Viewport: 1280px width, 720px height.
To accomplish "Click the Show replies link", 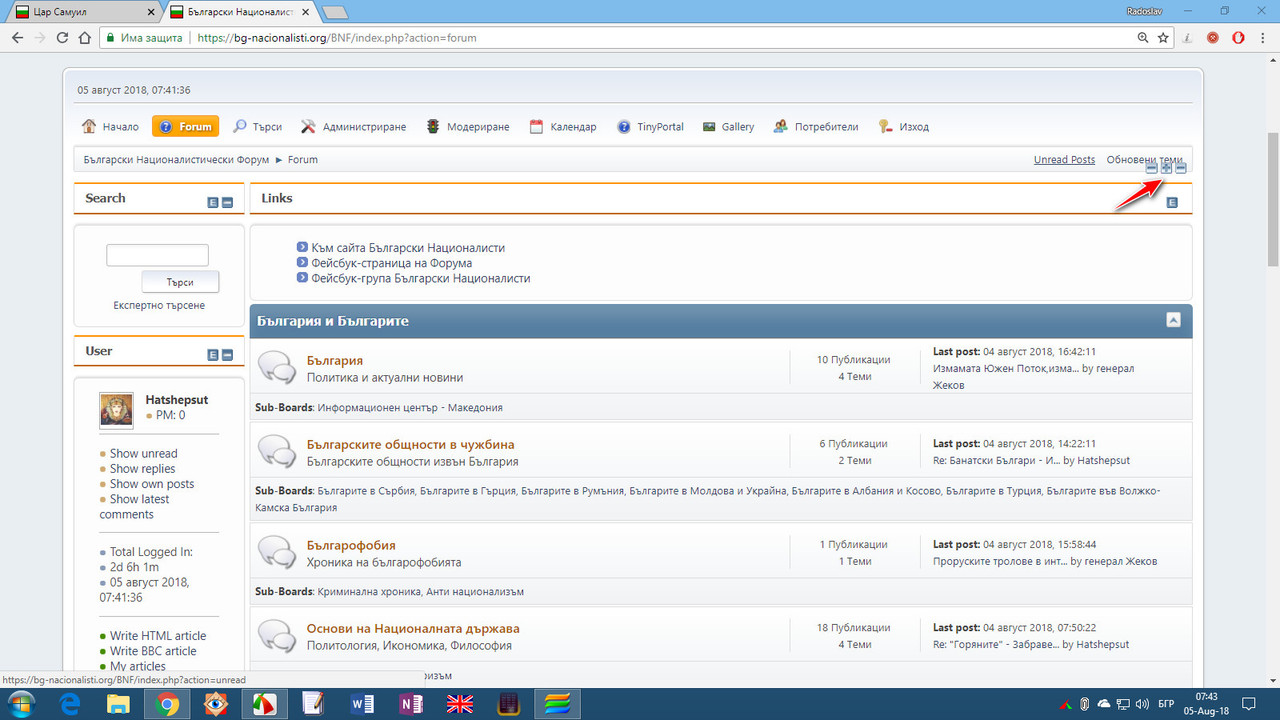I will (x=142, y=468).
